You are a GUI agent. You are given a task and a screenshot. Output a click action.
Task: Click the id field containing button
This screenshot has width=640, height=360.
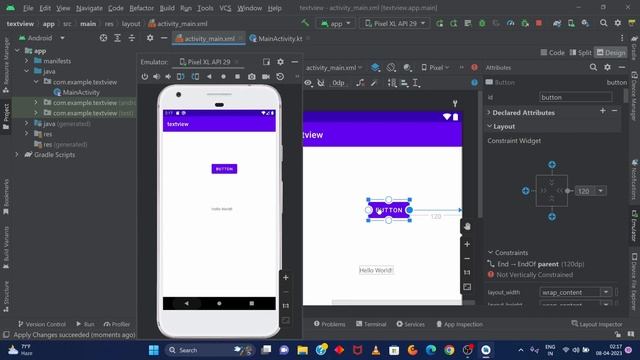point(575,97)
